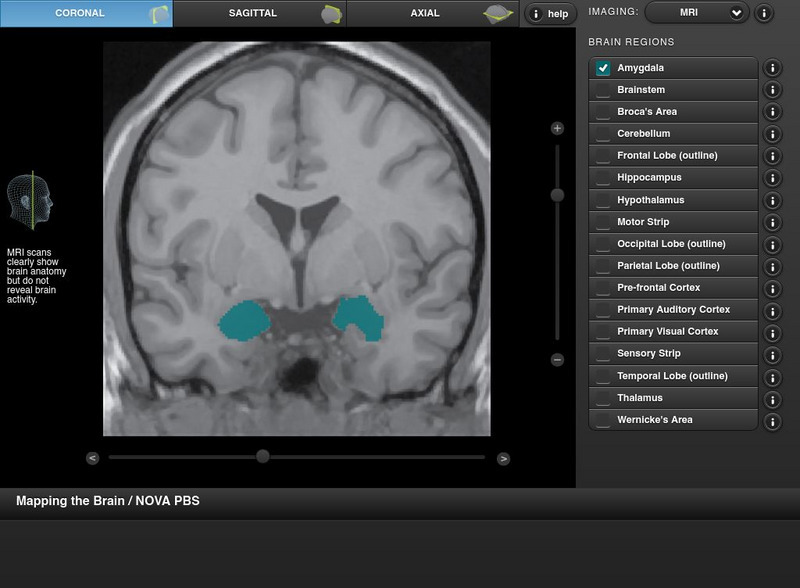
Task: Click the horizontal slice slider handle
Action: coord(262,456)
